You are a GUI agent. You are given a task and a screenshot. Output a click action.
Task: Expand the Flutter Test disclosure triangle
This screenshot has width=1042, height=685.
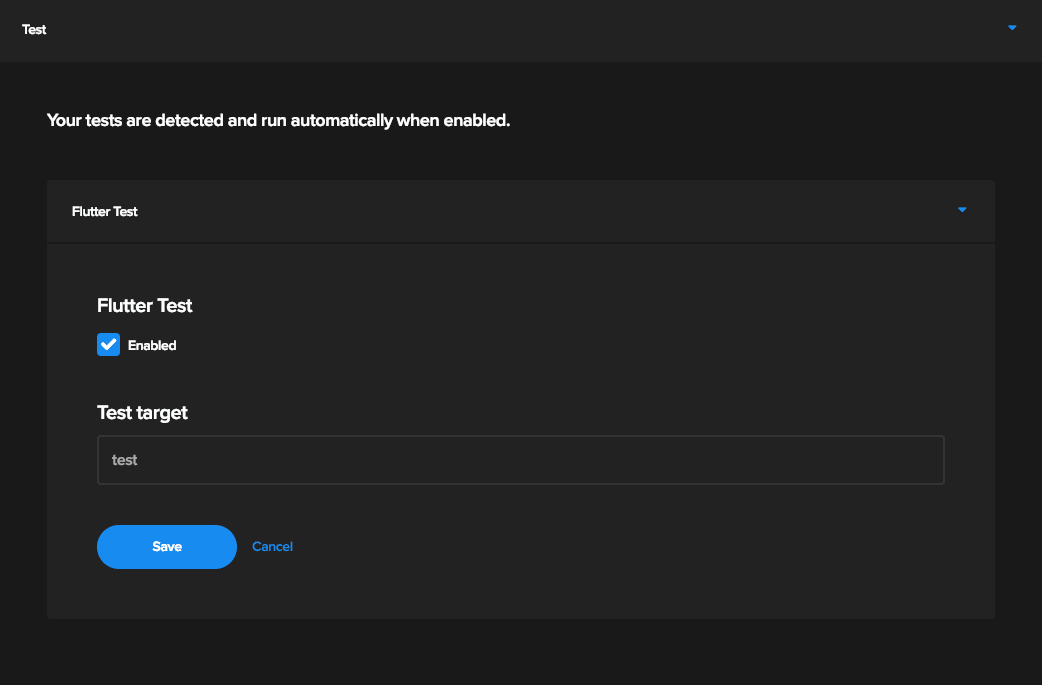pos(962,211)
